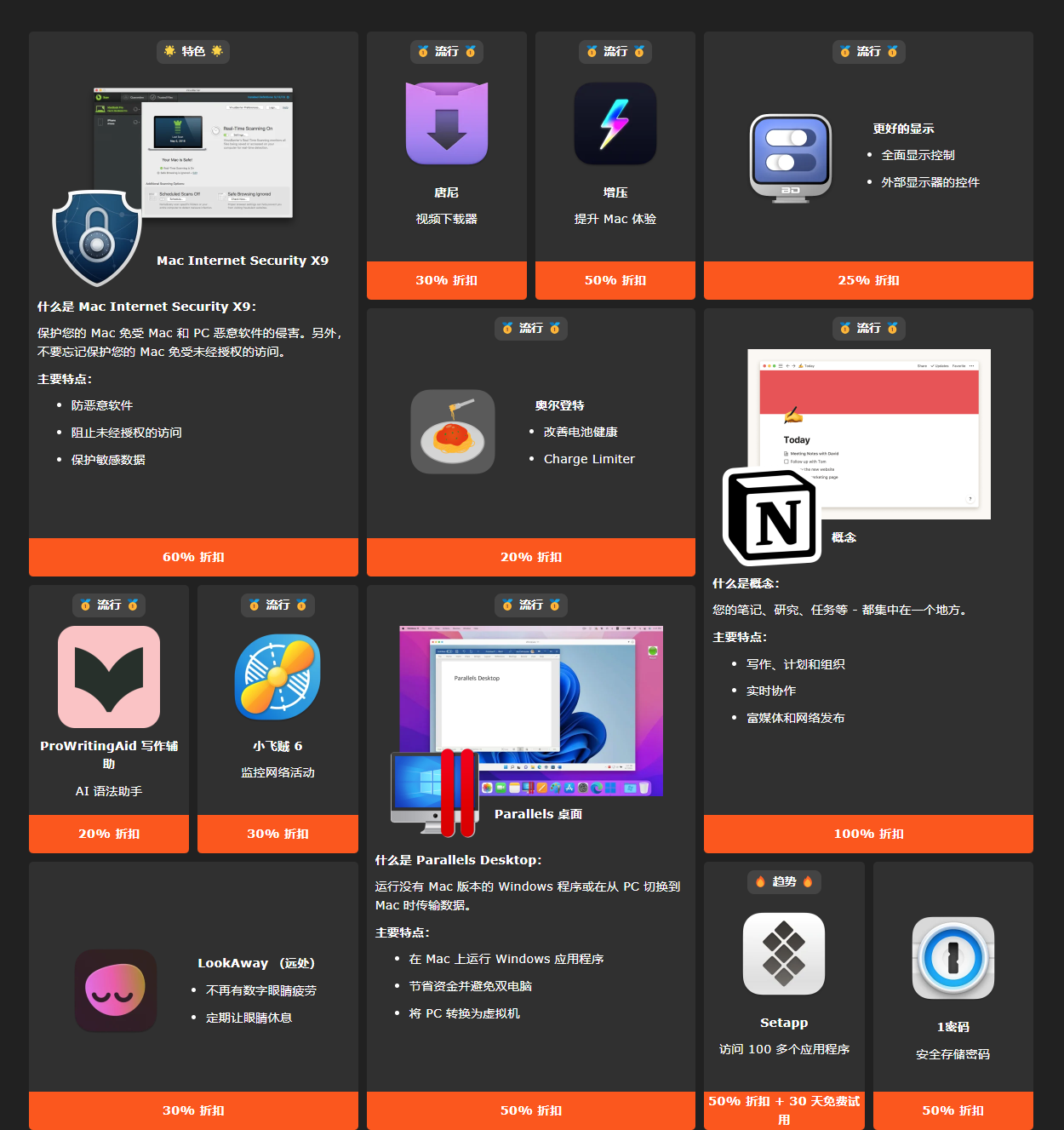Click the Parallels red bars iMac icon
This screenshot has width=1064, height=1130.
pos(435,793)
